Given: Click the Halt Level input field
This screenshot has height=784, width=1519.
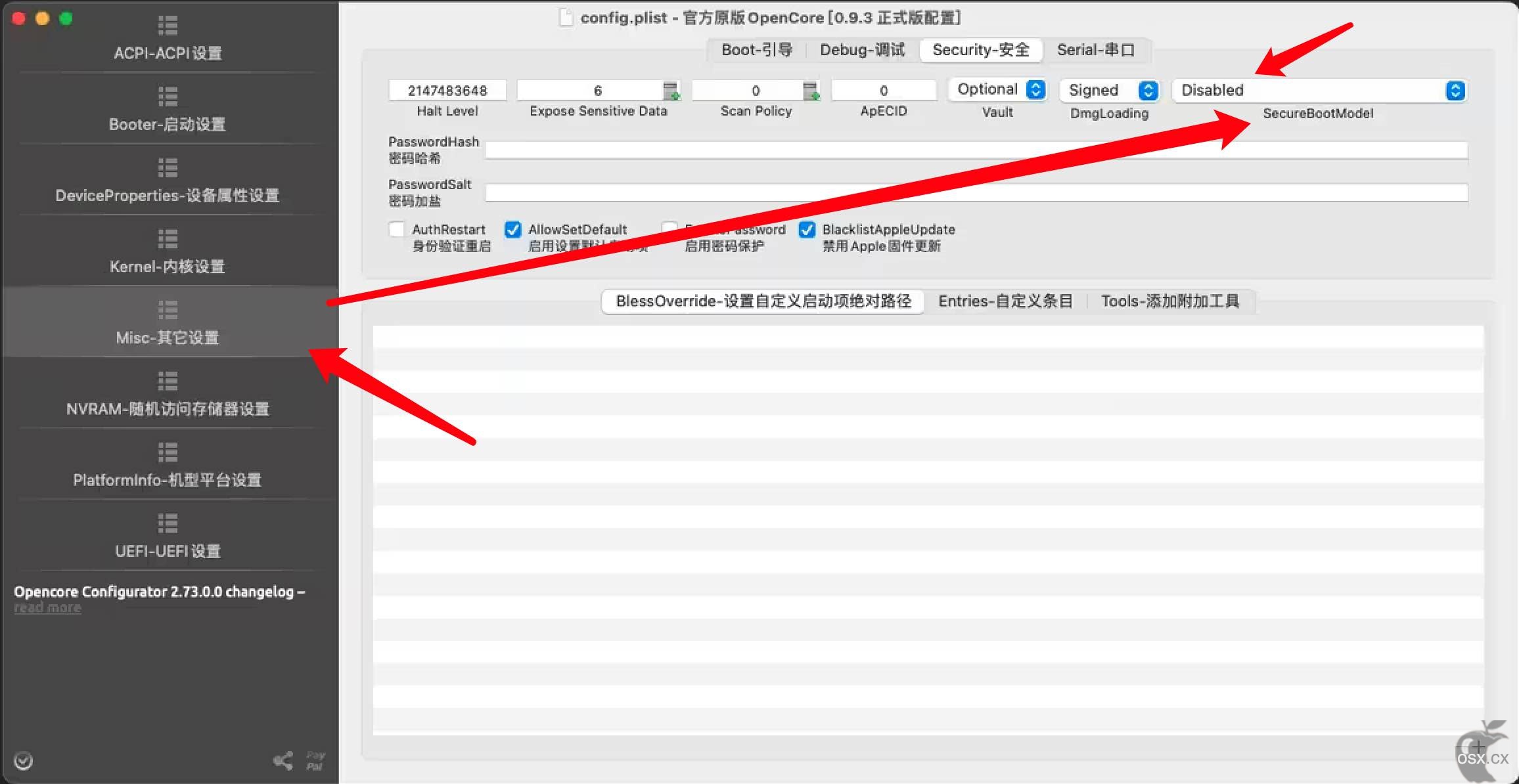Looking at the screenshot, I should pos(447,91).
